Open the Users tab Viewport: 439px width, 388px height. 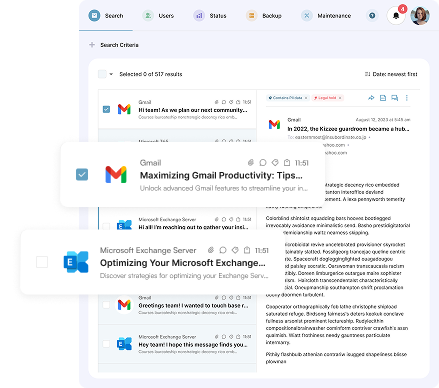(158, 16)
